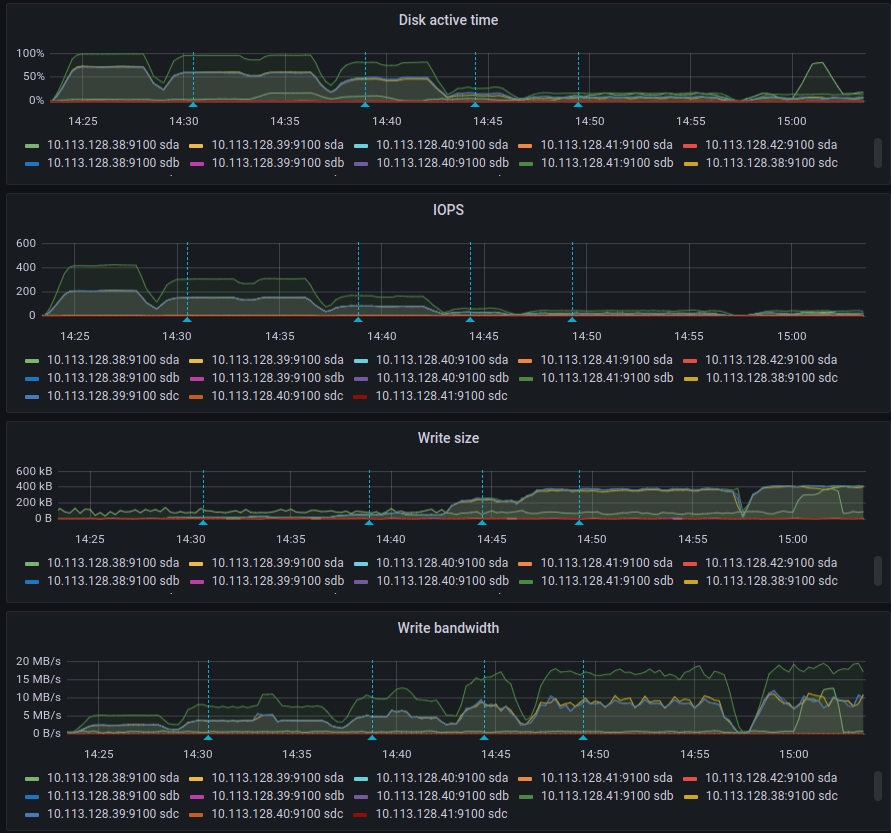The height and width of the screenshot is (833, 891).
Task: Click the Disk active time legend scrollbar
Action: pyautogui.click(x=878, y=153)
